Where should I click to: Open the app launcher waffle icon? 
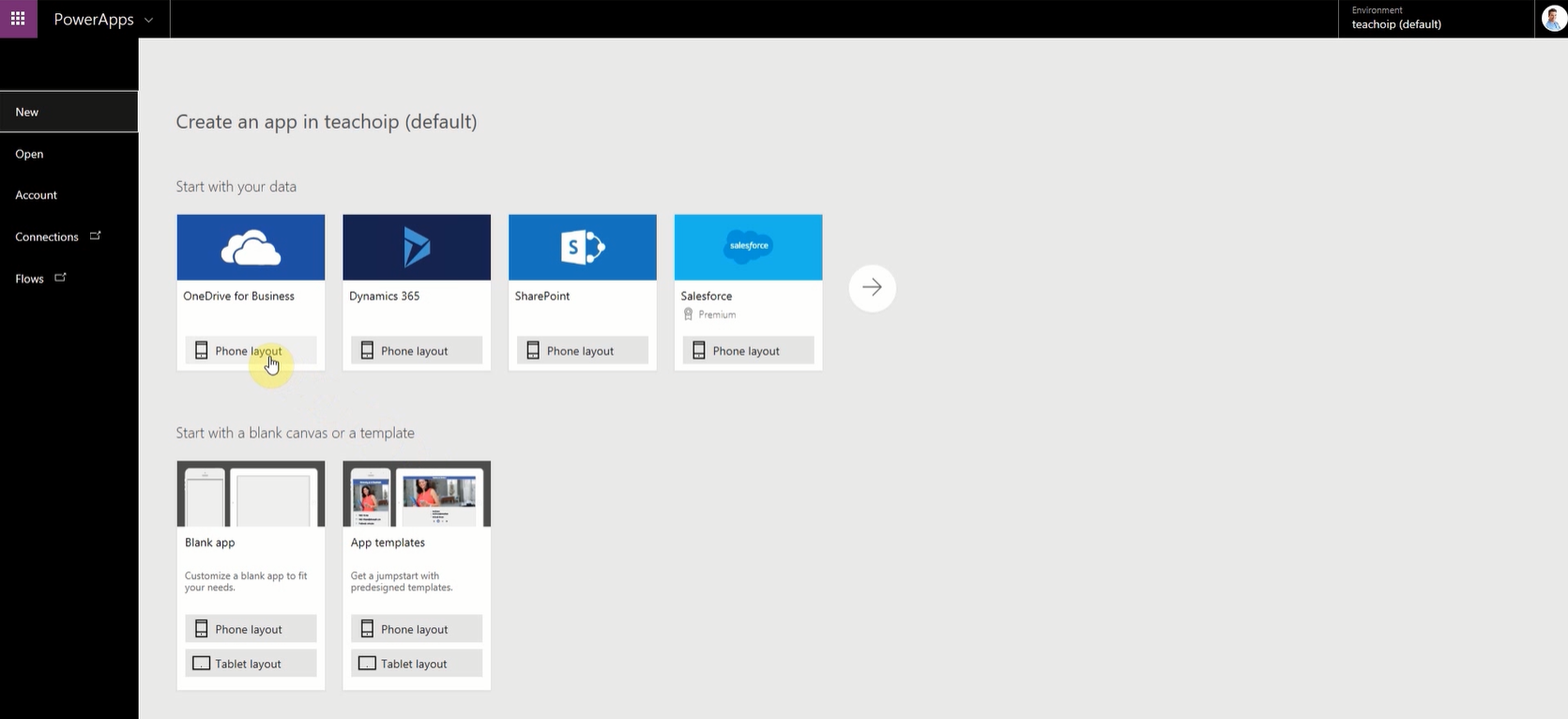pos(18,19)
